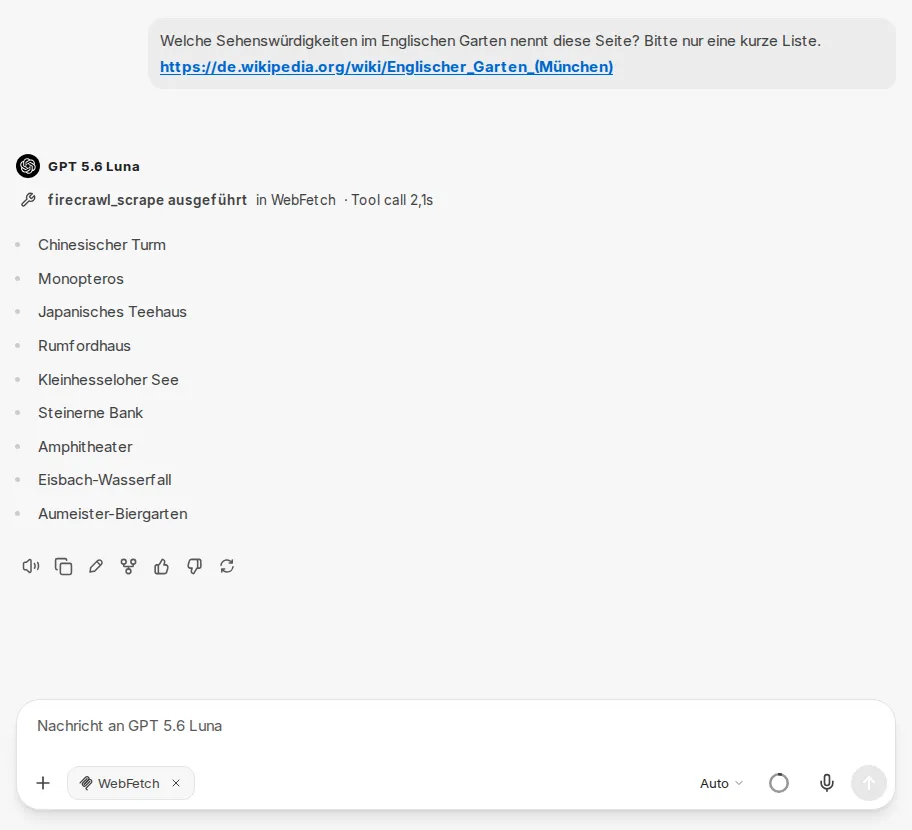Read the response aloud with speaker icon
Screen dimensions: 912x830
pos(30,566)
